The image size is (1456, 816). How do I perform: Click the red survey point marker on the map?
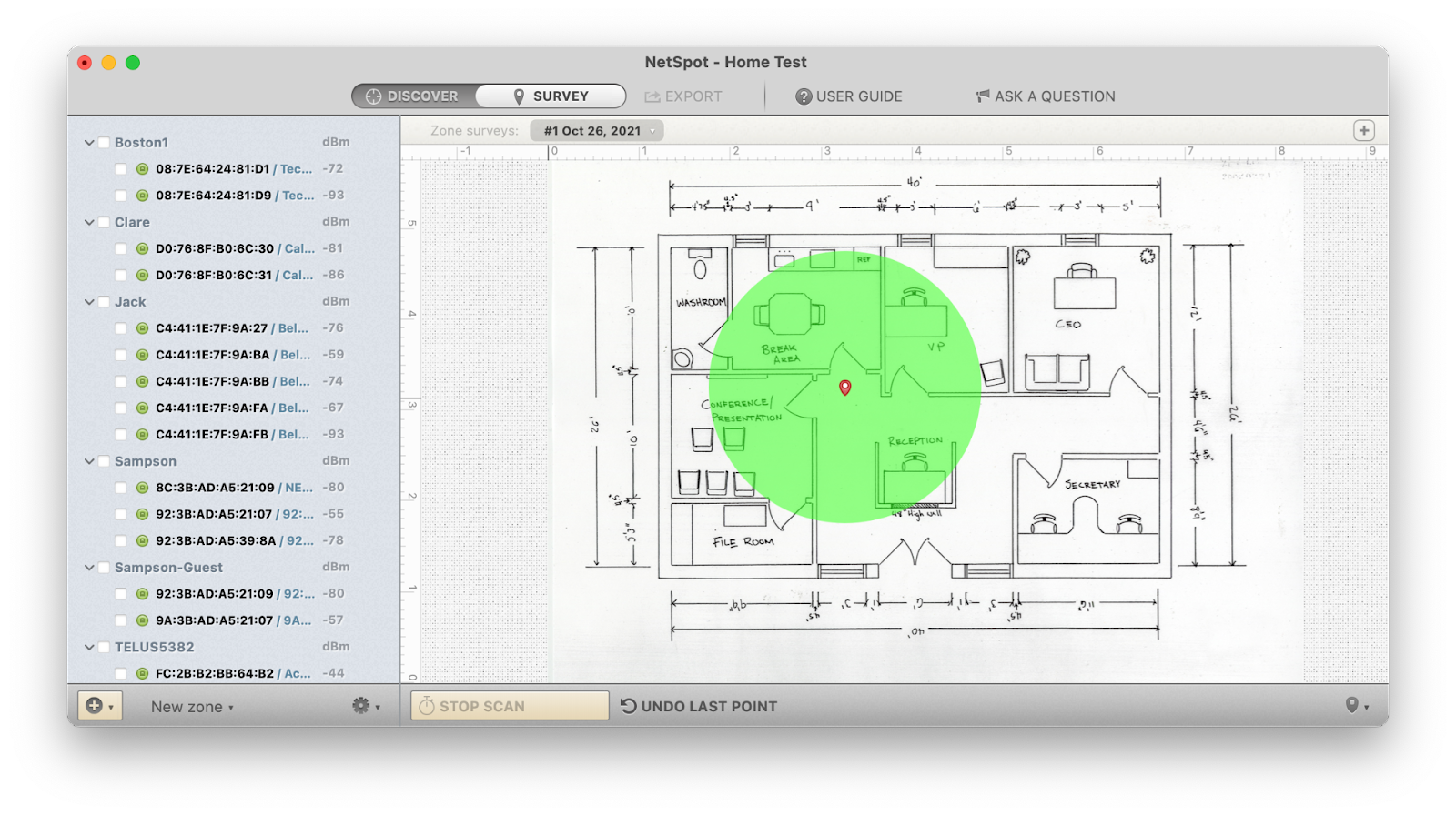(x=844, y=388)
